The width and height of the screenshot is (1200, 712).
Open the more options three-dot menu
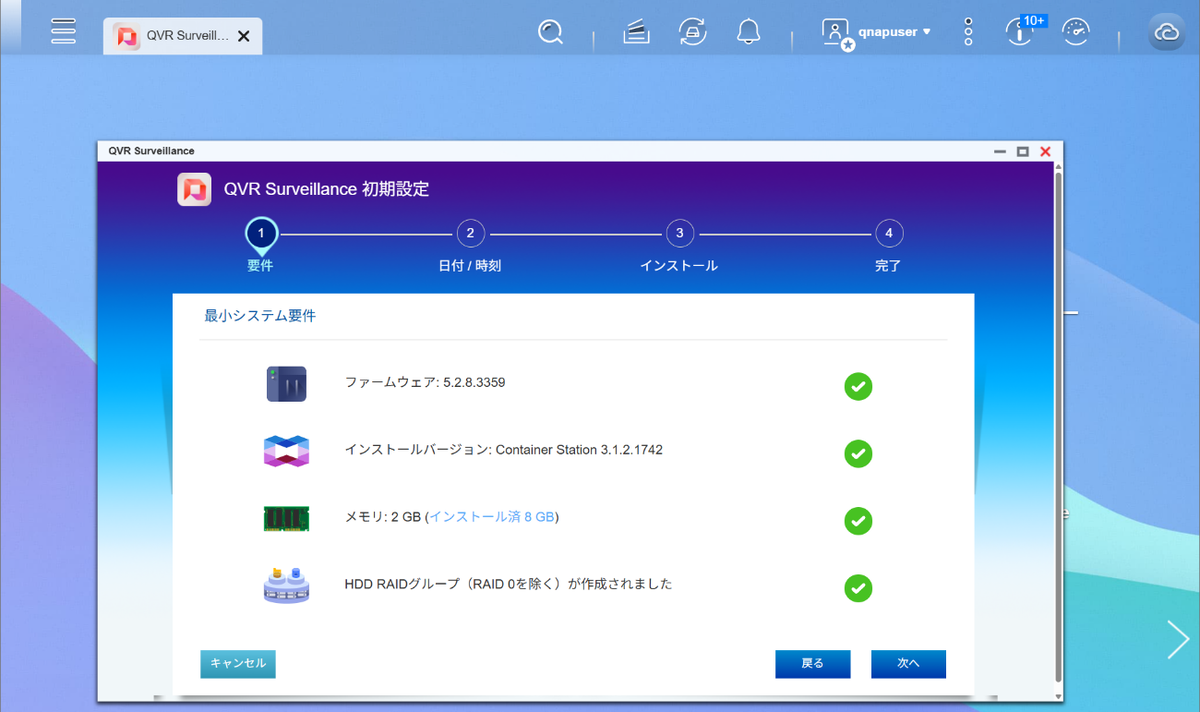coord(968,32)
